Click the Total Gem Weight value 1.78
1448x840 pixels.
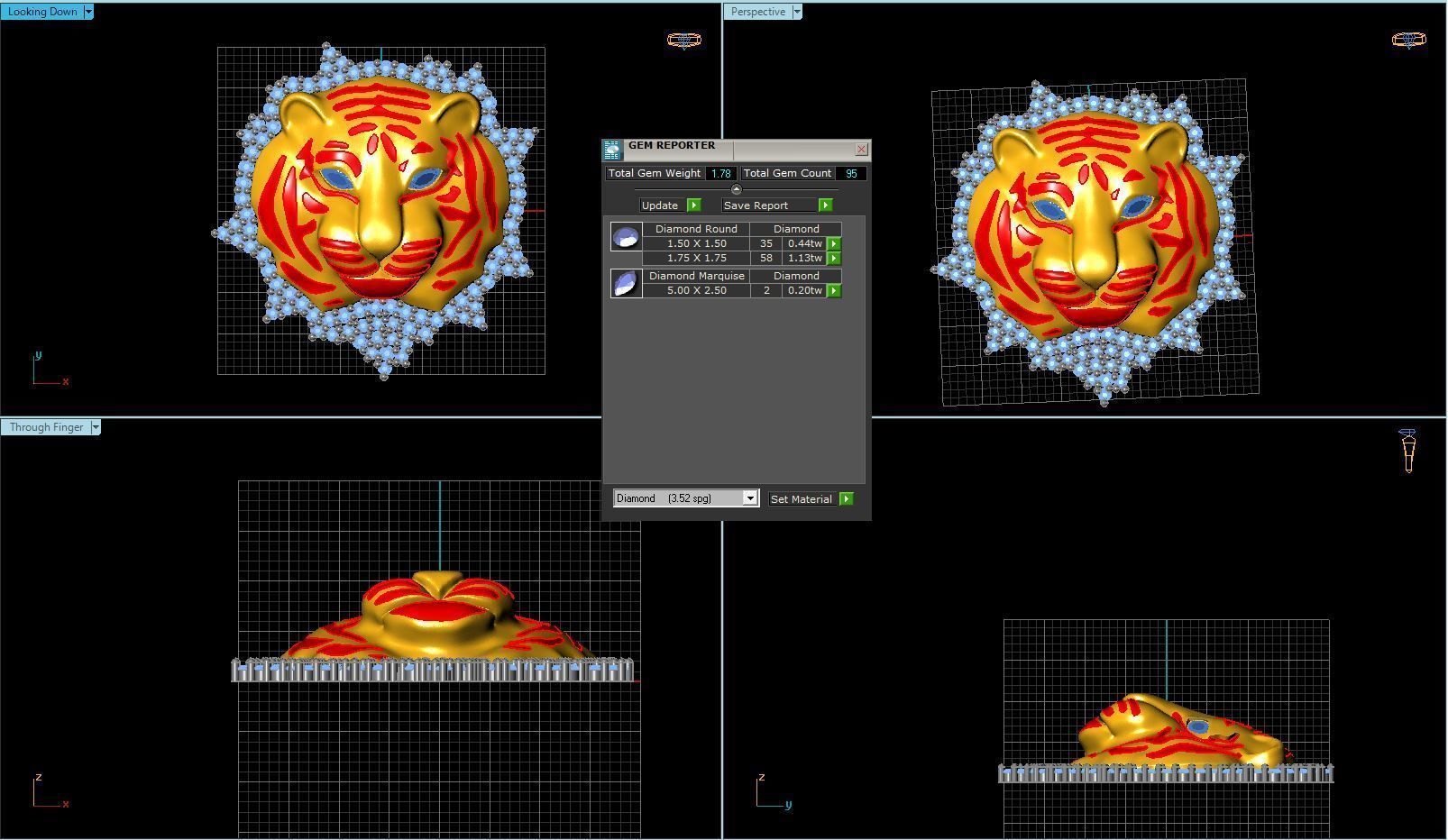coord(720,173)
